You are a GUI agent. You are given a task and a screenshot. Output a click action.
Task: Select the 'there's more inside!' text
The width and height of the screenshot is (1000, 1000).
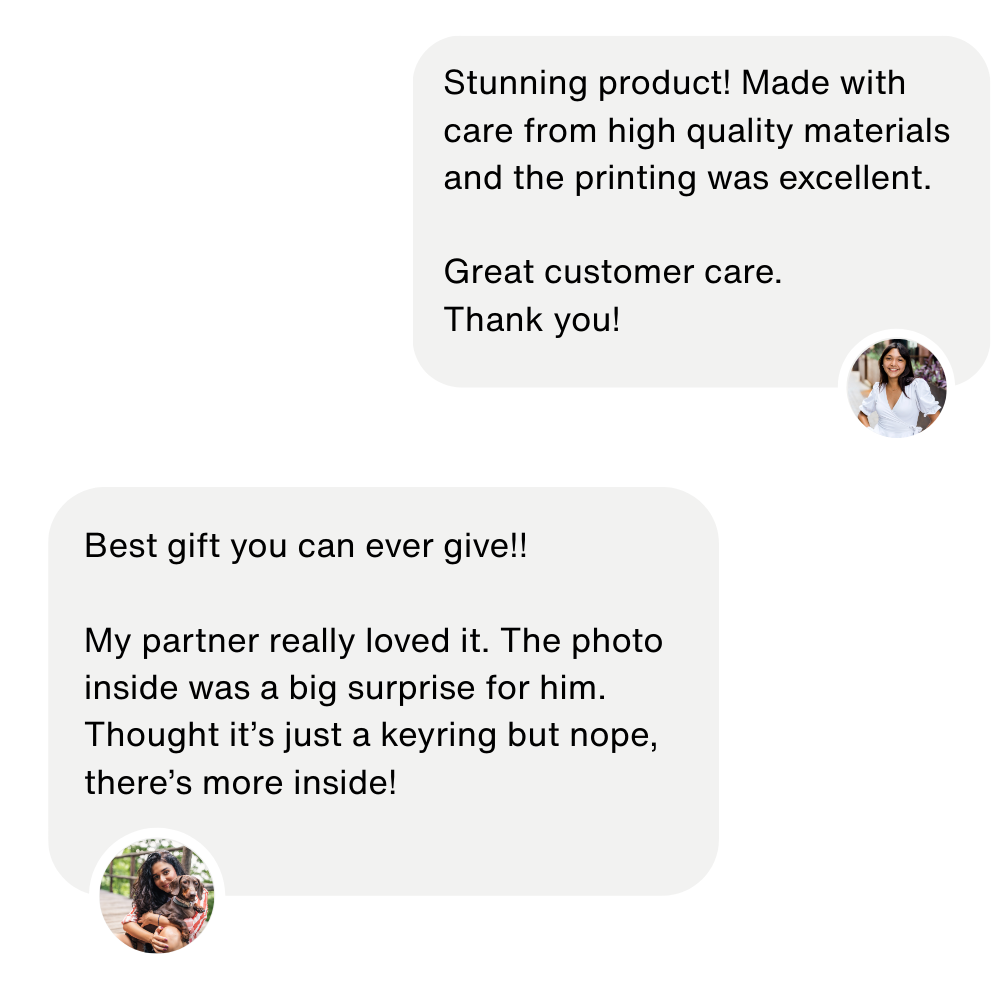240,783
